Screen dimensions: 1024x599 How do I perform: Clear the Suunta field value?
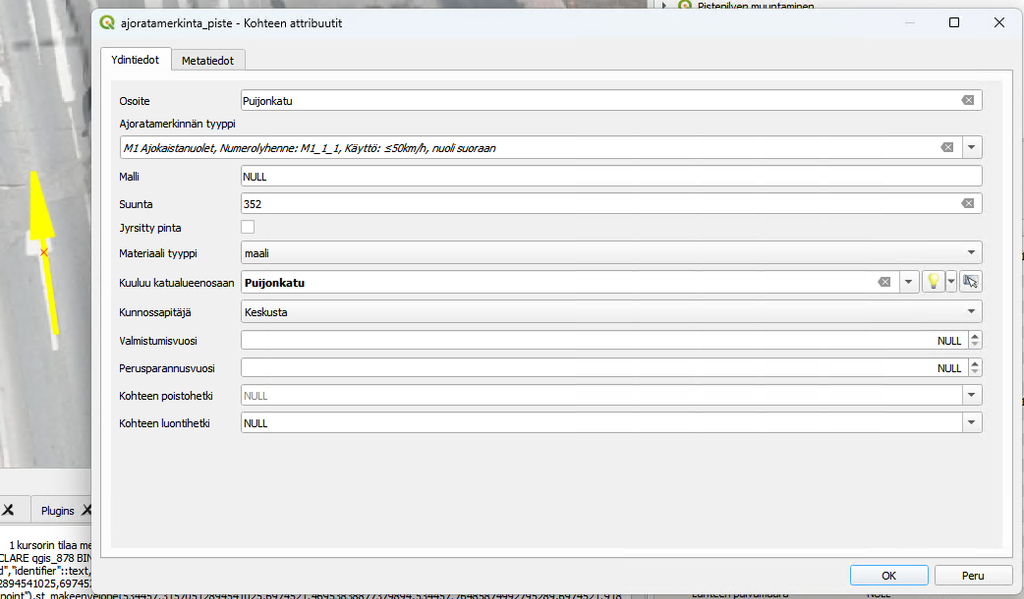coord(968,203)
